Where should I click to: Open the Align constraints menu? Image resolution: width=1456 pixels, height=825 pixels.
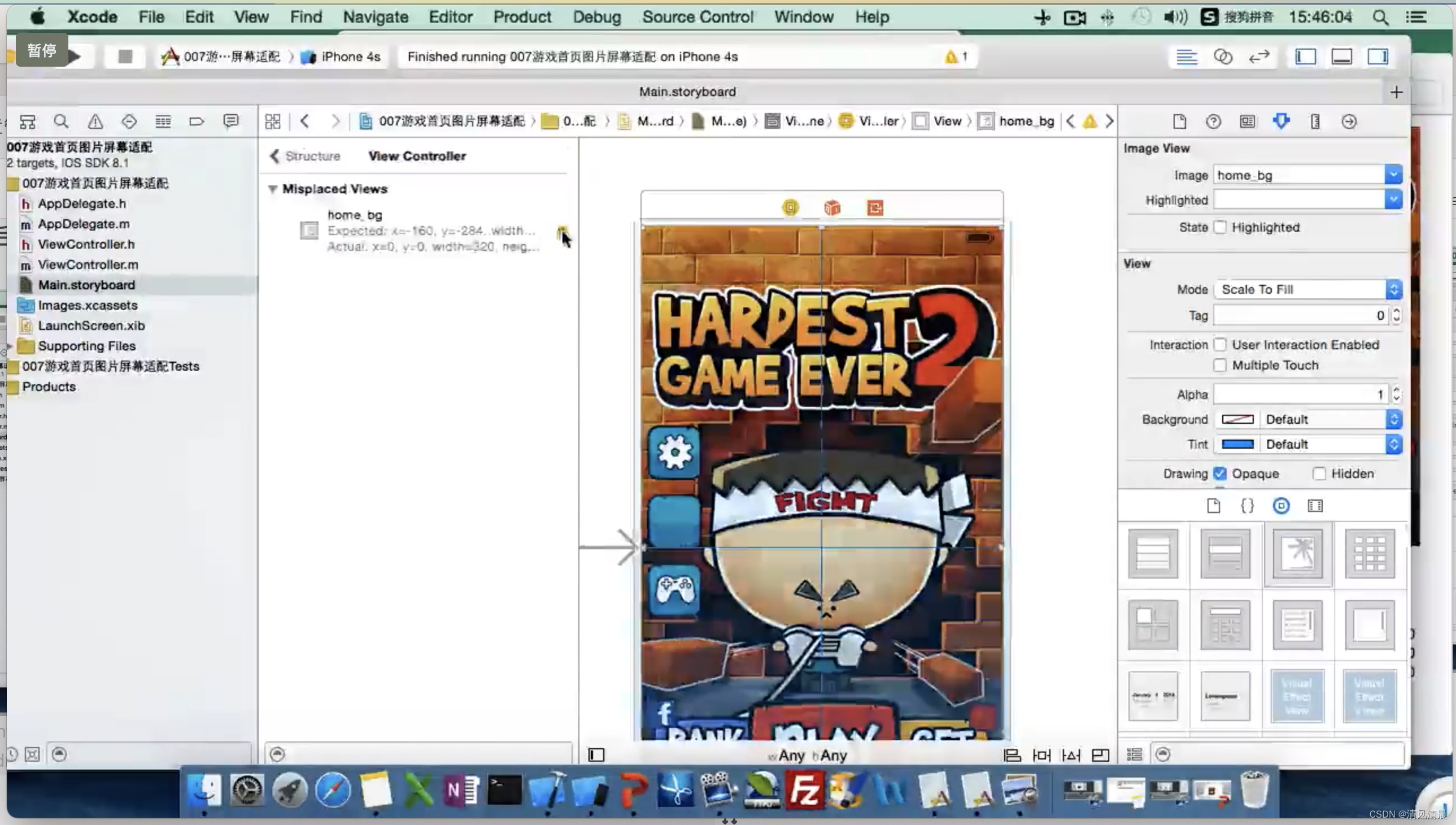(1012, 755)
